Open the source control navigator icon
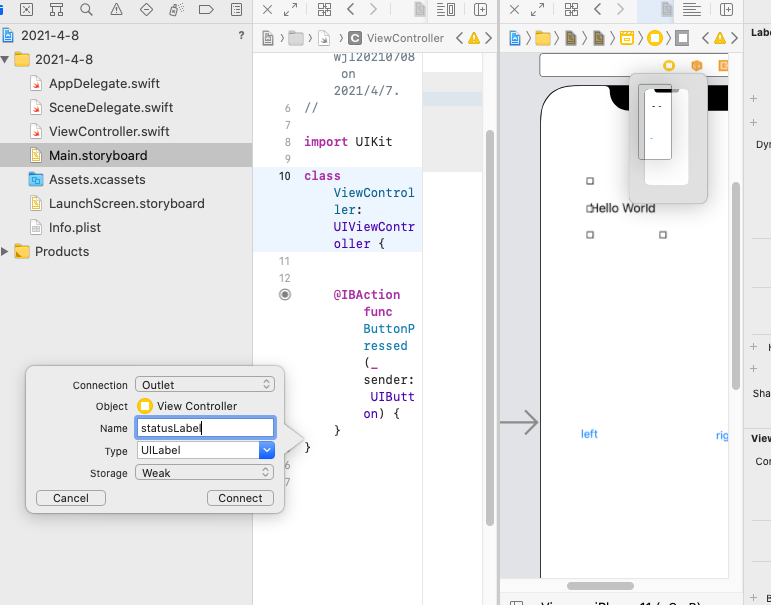Viewport: 771px width, 605px height. click(27, 9)
